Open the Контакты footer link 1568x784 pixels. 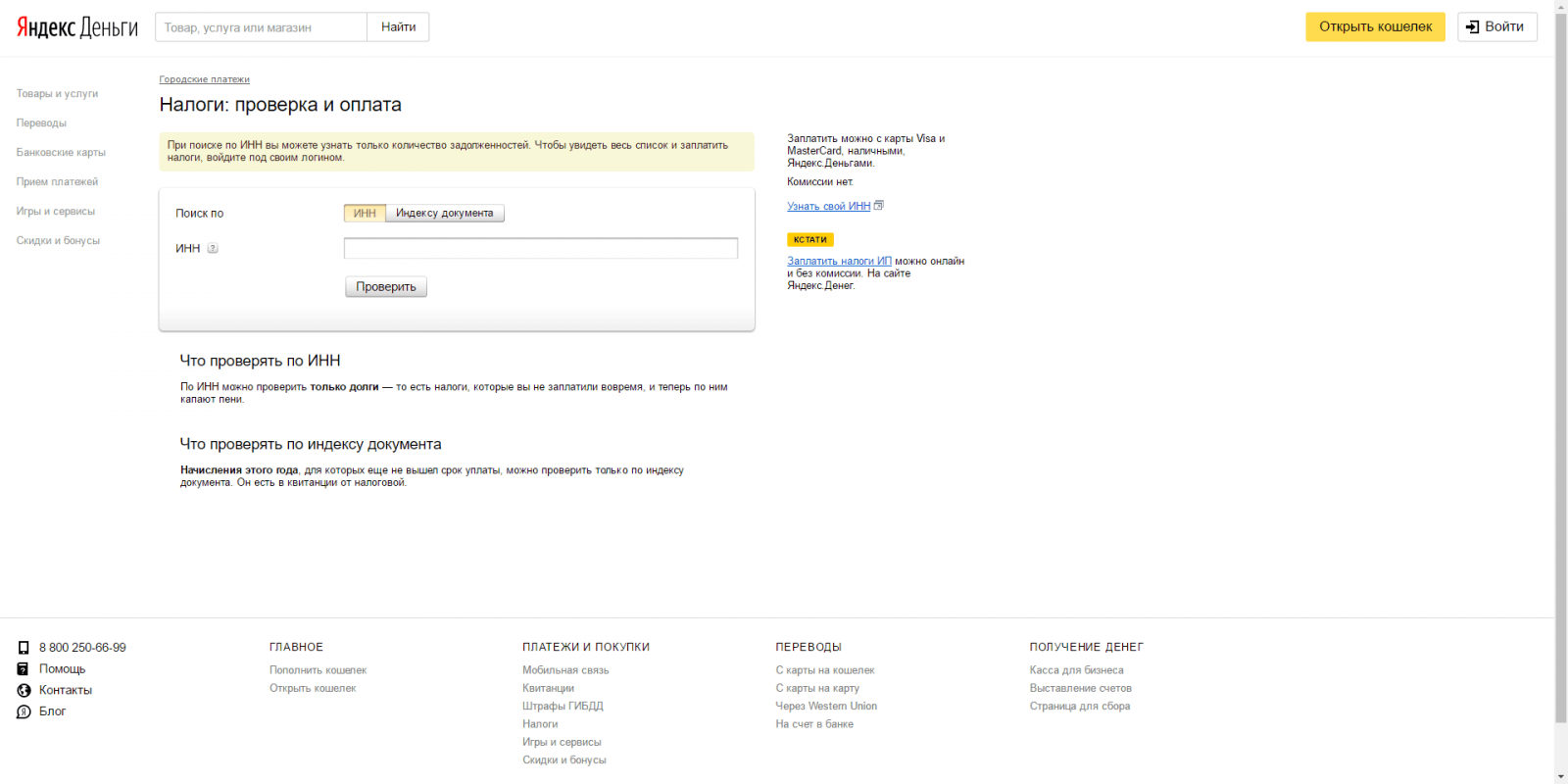(66, 691)
